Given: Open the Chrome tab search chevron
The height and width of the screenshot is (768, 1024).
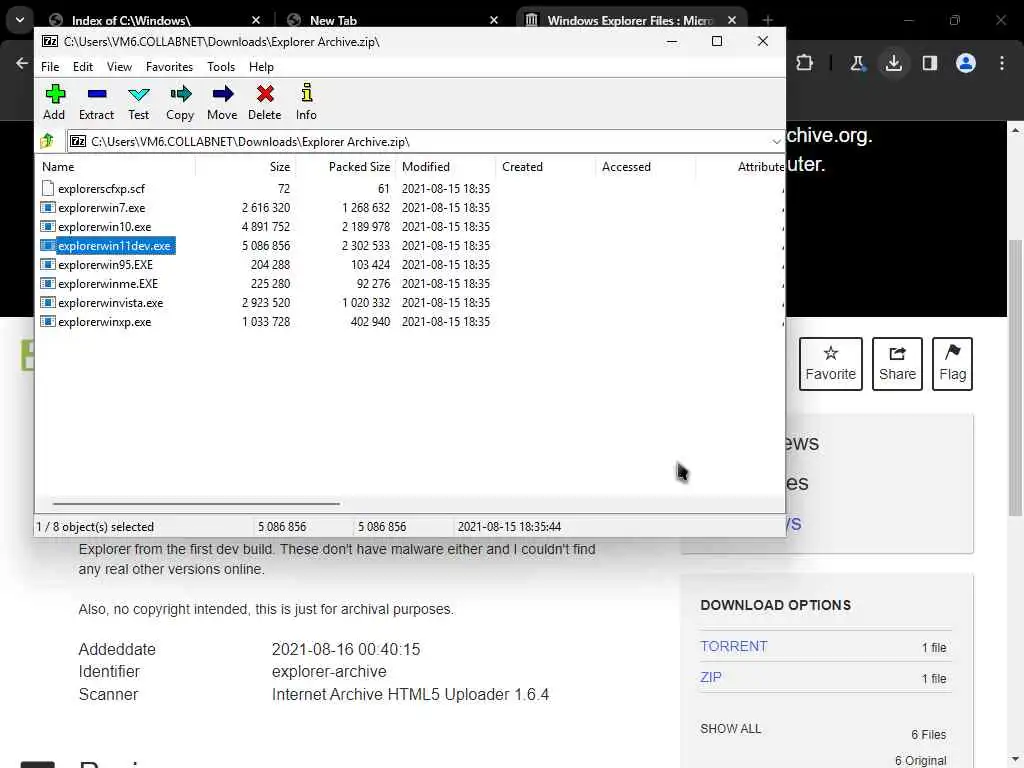Looking at the screenshot, I should [20, 20].
